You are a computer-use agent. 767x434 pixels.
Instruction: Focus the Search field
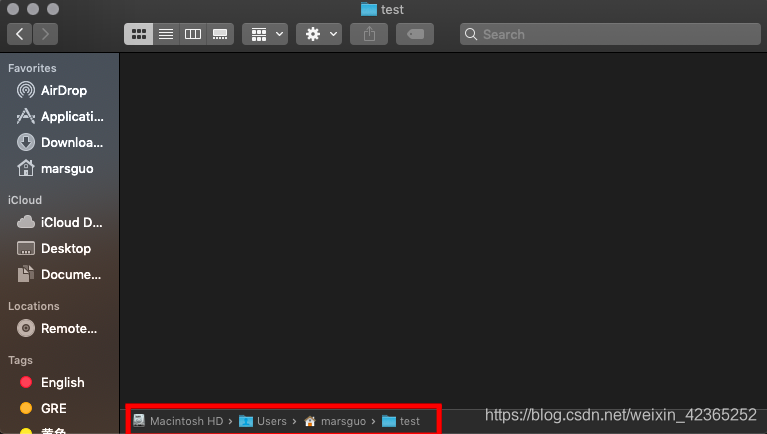(610, 34)
